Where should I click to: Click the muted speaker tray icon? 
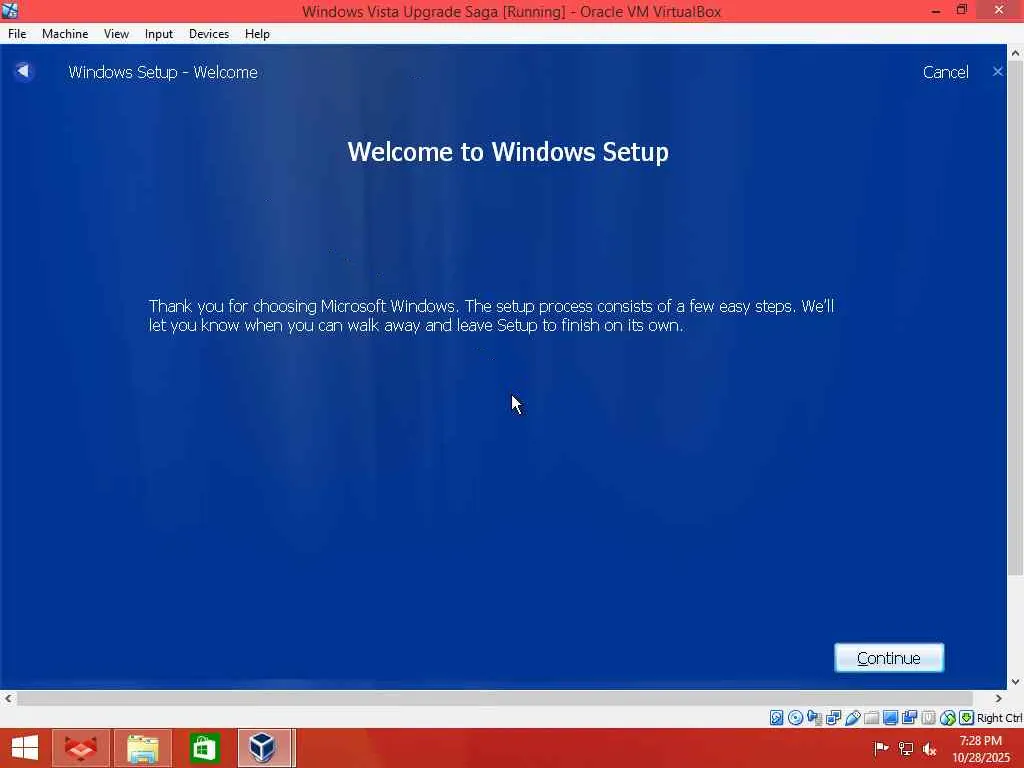point(929,748)
